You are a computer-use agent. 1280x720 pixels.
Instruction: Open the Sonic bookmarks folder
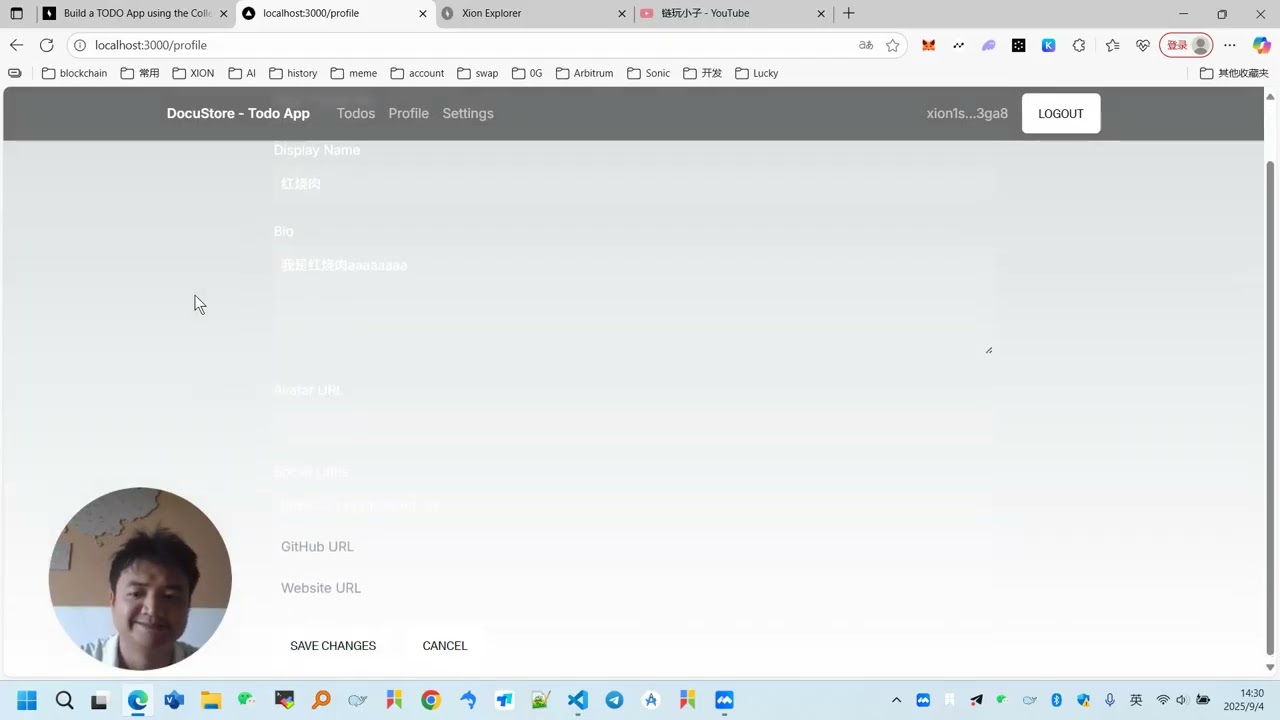[649, 73]
